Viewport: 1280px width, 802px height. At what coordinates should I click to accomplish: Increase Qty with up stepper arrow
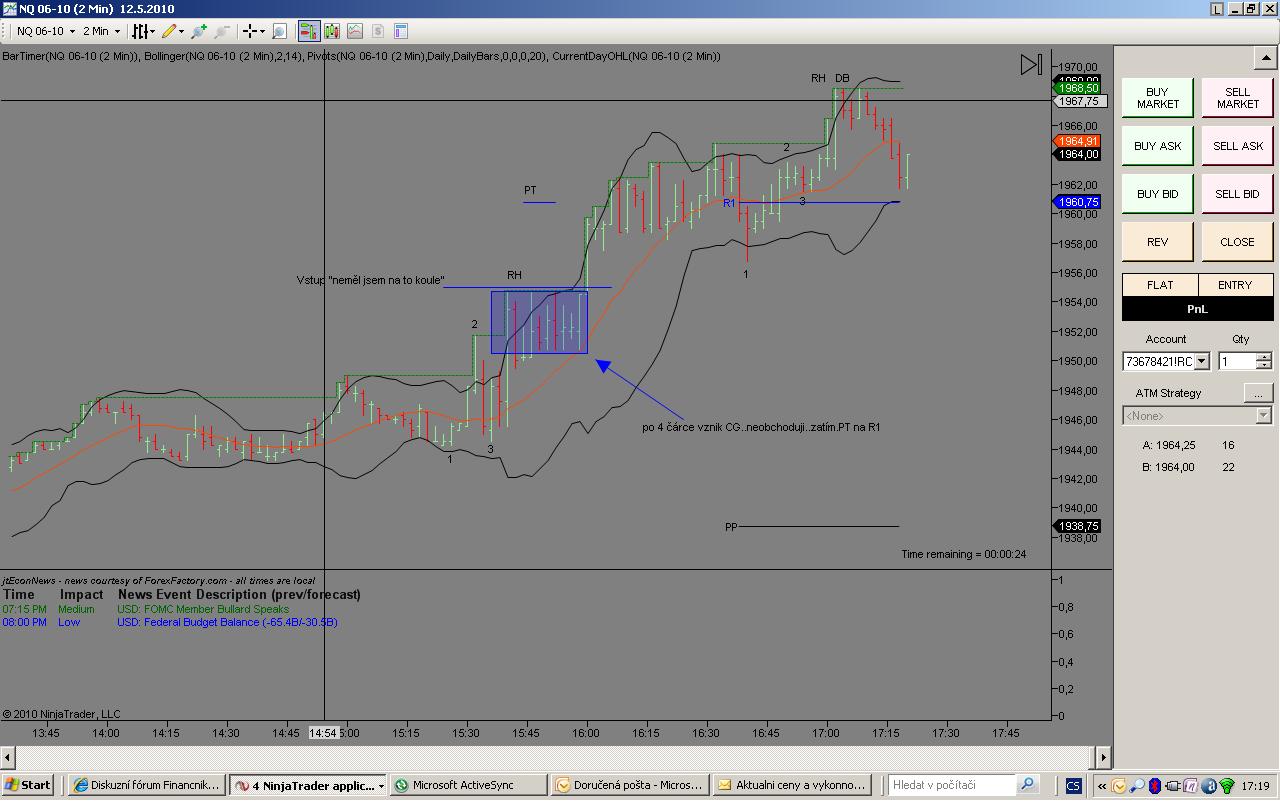pyautogui.click(x=1264, y=357)
